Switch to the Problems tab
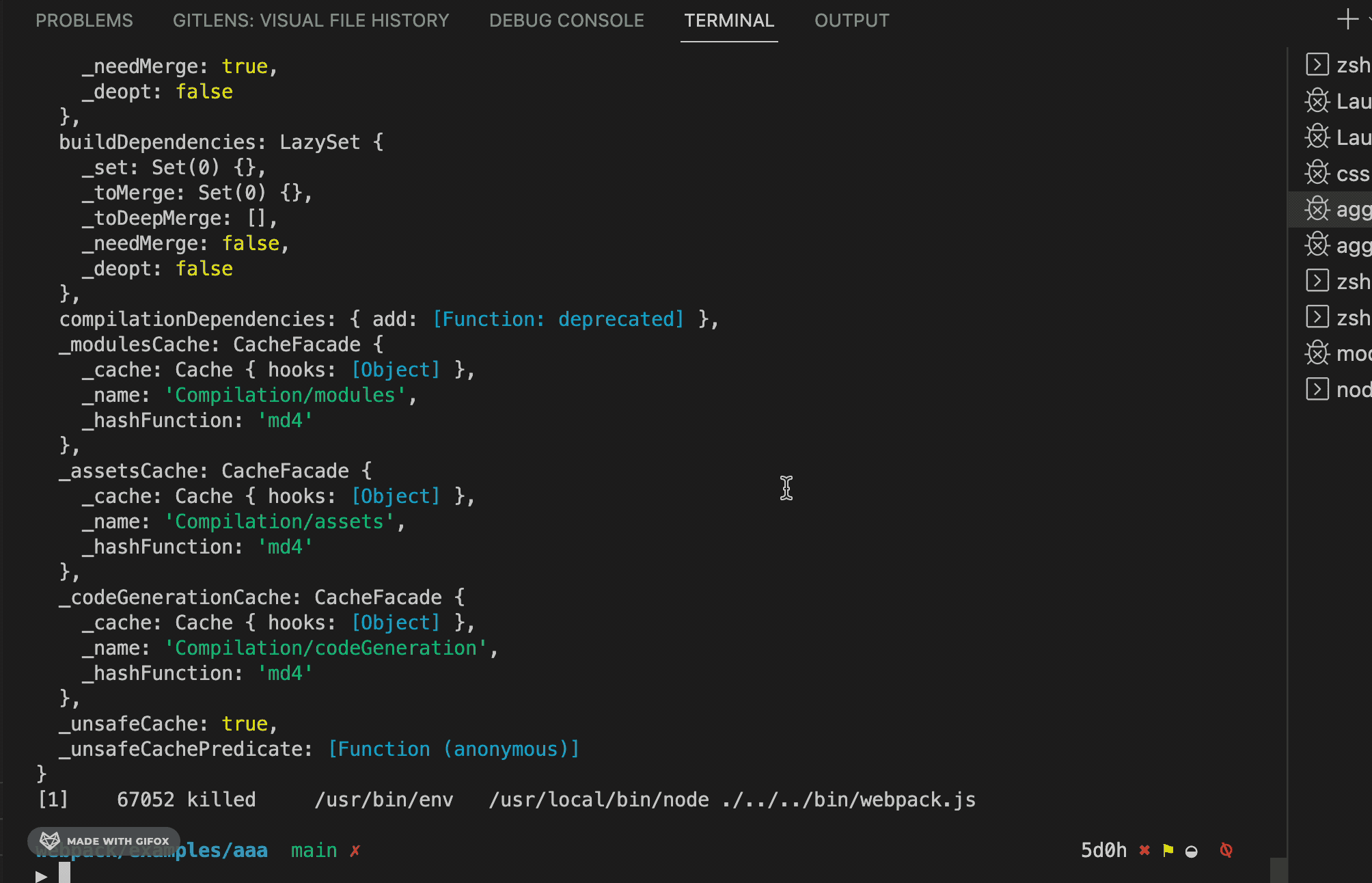This screenshot has width=1372, height=883. [x=84, y=21]
